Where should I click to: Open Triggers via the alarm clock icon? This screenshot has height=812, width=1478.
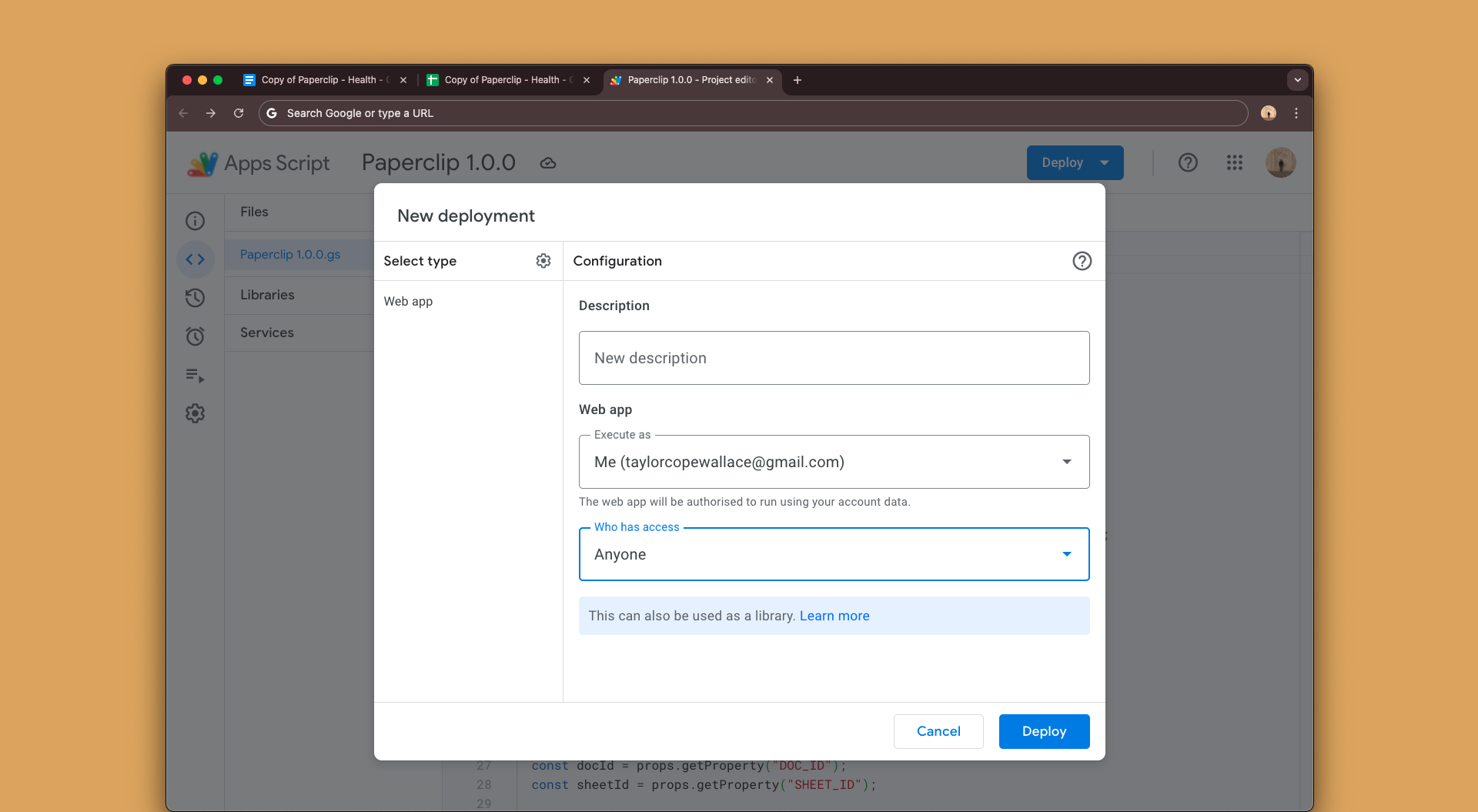196,336
